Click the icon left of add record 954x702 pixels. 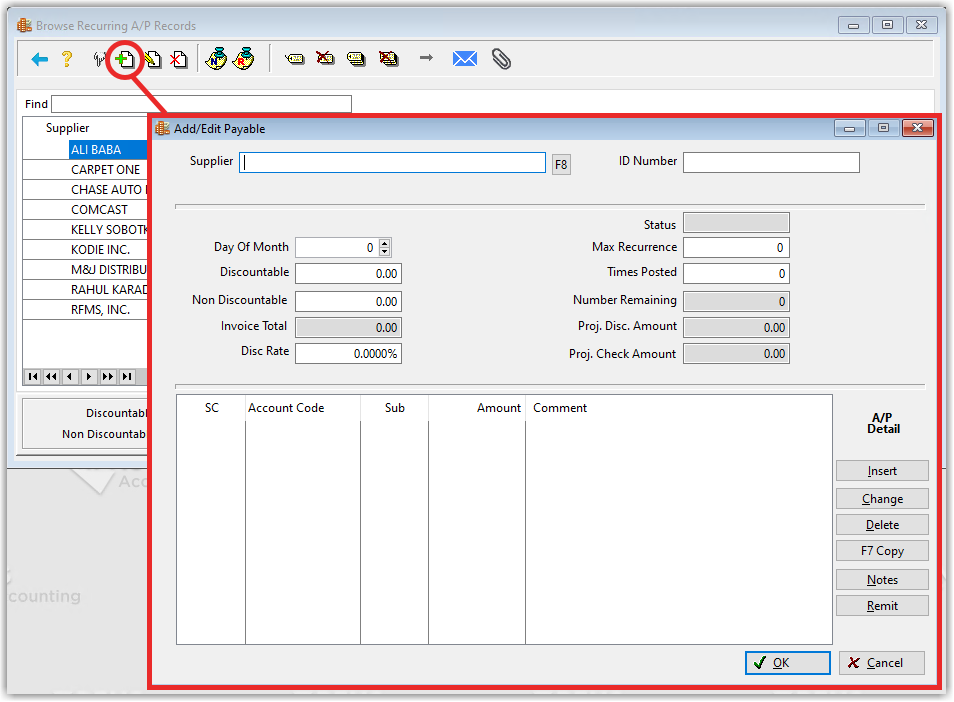(99, 59)
